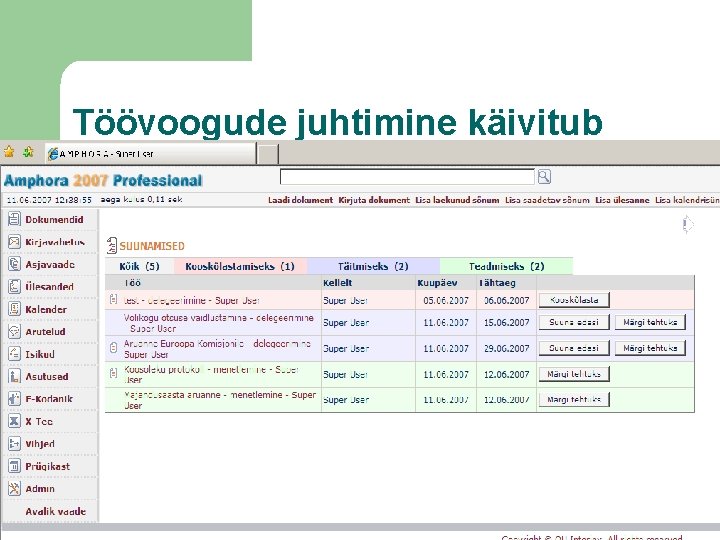The height and width of the screenshot is (540, 720).
Task: Click the add to favorites icon
Action: [28, 152]
